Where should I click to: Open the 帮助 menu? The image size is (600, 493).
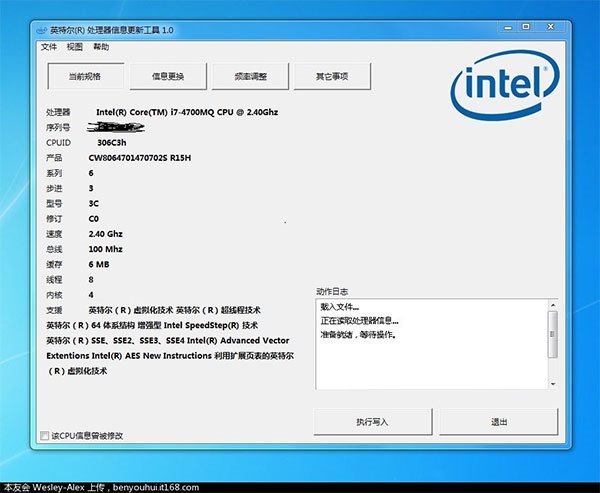tap(101, 47)
